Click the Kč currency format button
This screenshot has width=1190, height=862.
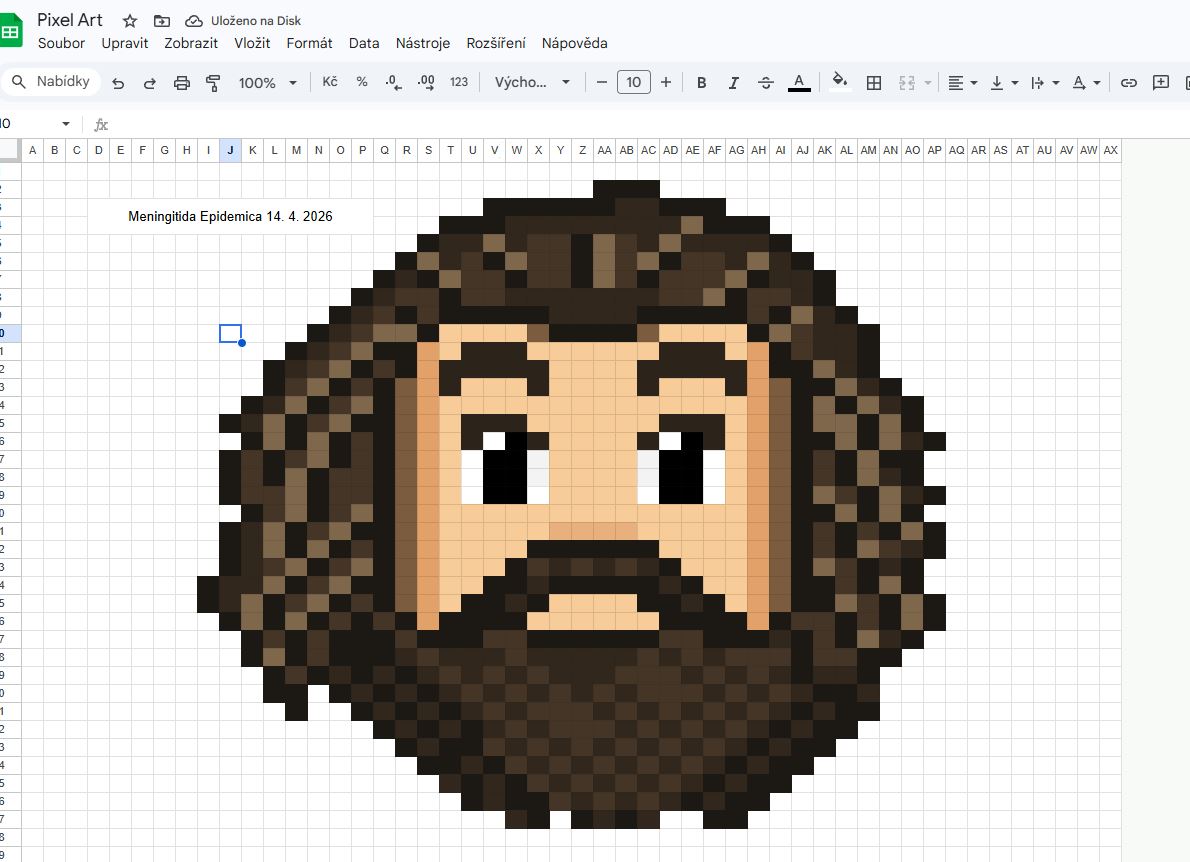coord(330,83)
